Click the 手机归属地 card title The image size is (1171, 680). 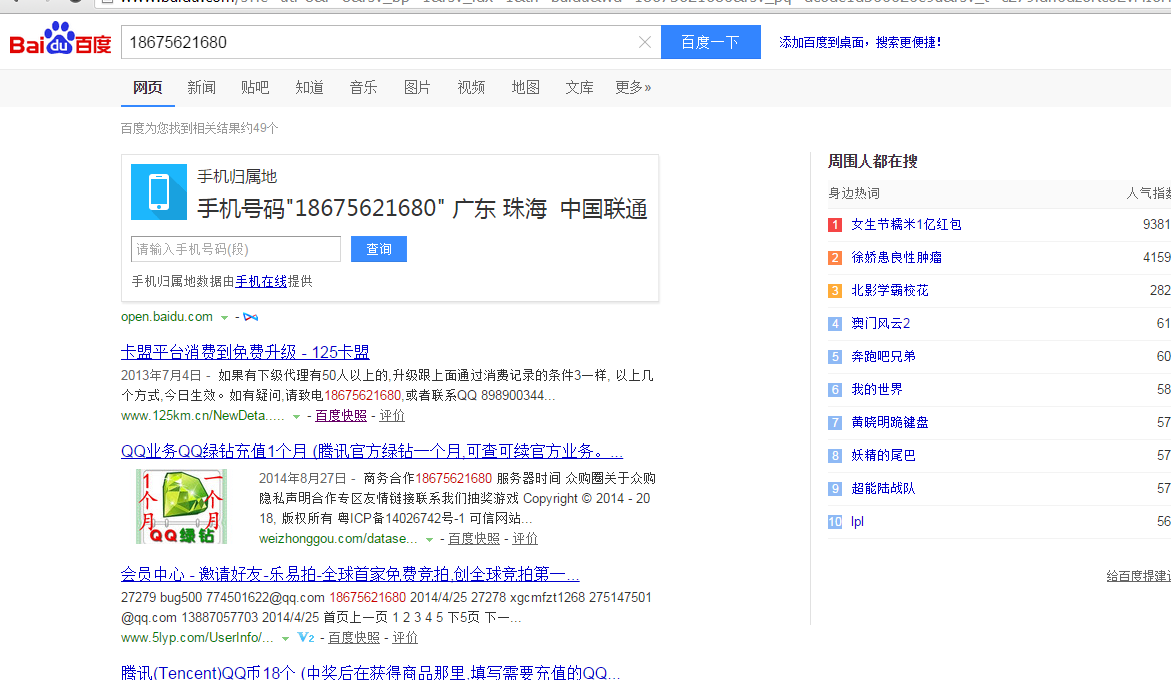pyautogui.click(x=237, y=176)
